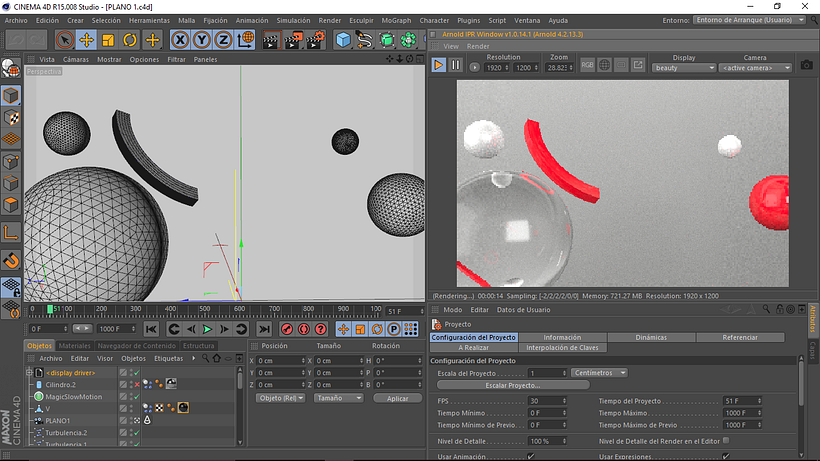The width and height of the screenshot is (820, 461).
Task: Select the Move tool in top toolbar
Action: [x=87, y=40]
